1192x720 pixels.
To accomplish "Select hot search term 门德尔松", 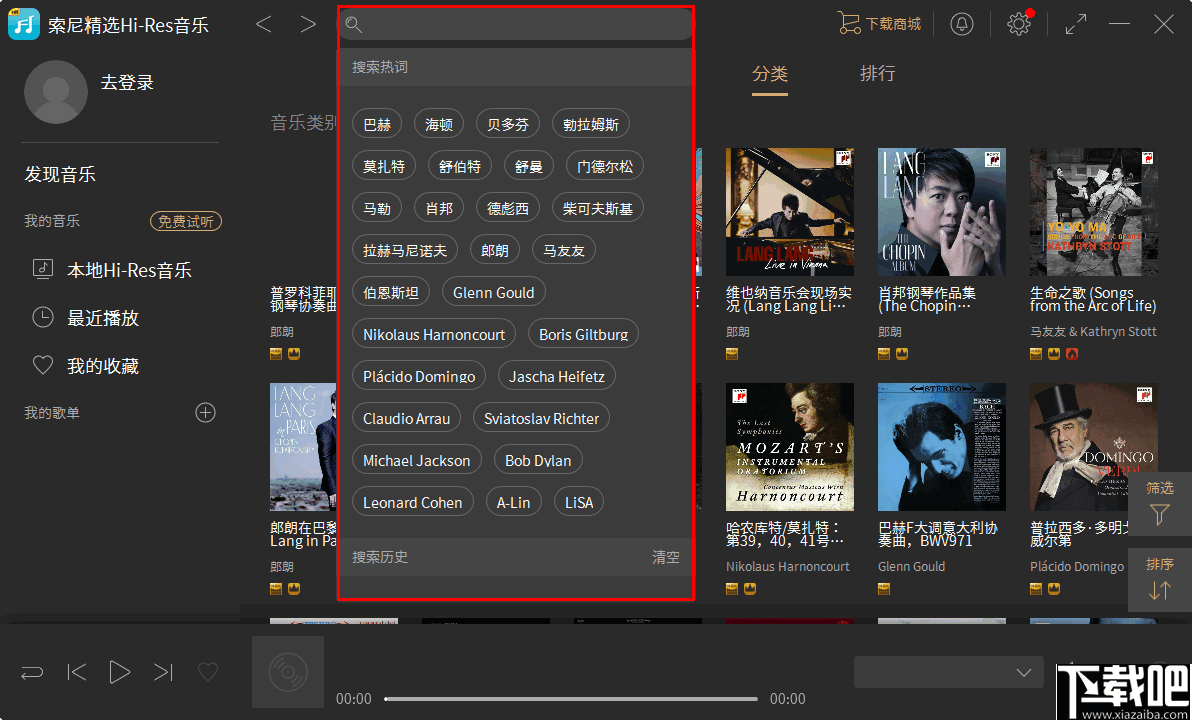I will [x=605, y=166].
